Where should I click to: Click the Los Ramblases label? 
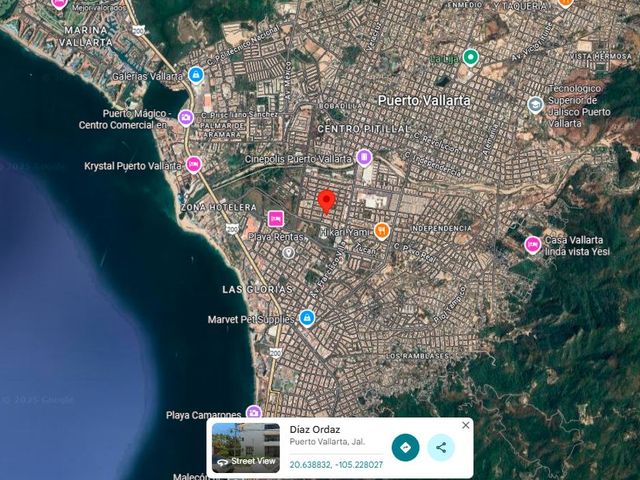(x=418, y=356)
